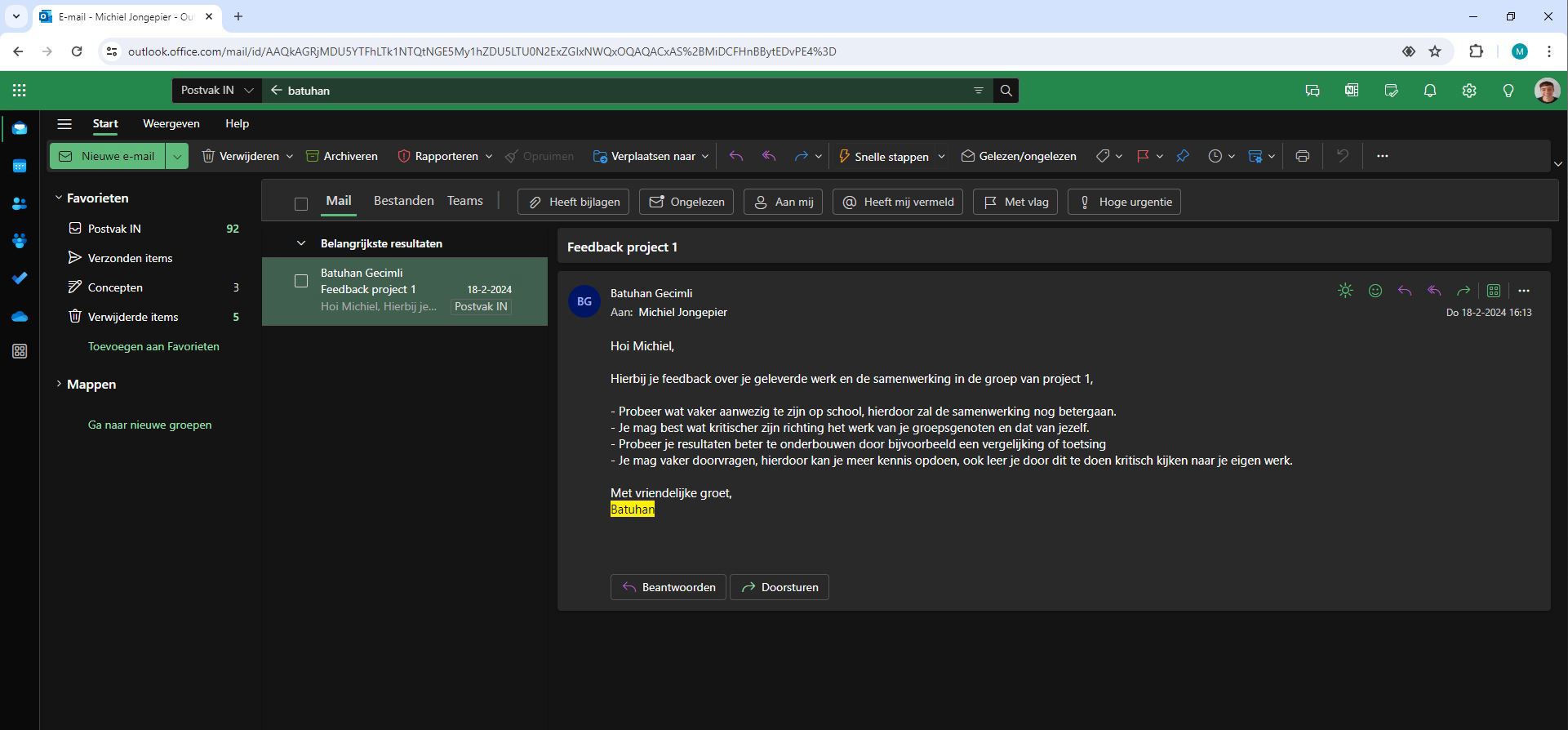
Task: Collapse the Favorieten section
Action: (59, 198)
